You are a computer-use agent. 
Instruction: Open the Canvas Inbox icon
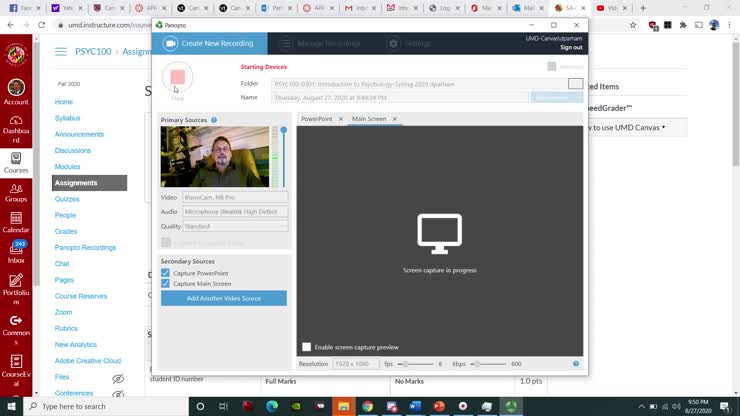tap(16, 251)
